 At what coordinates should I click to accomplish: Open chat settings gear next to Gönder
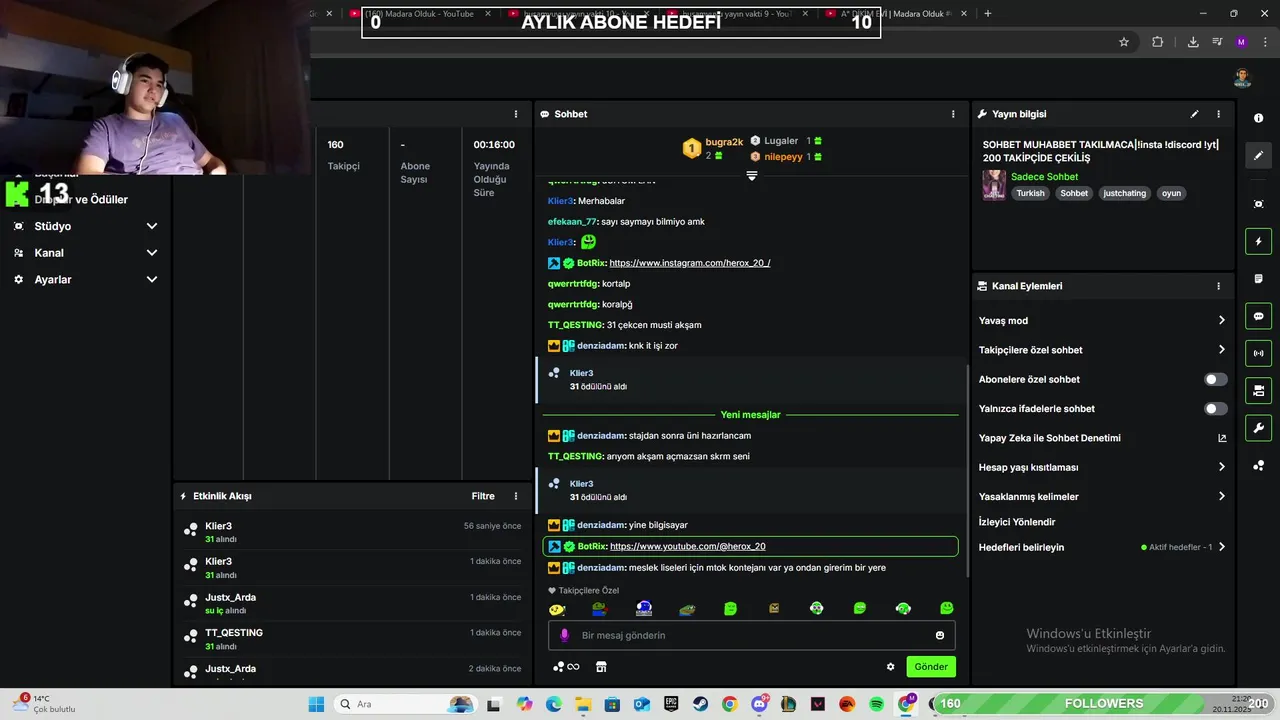(890, 667)
